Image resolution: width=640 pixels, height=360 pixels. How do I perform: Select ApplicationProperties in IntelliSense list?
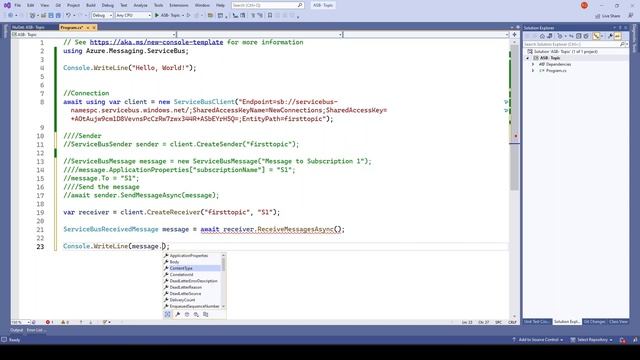pyautogui.click(x=189, y=256)
